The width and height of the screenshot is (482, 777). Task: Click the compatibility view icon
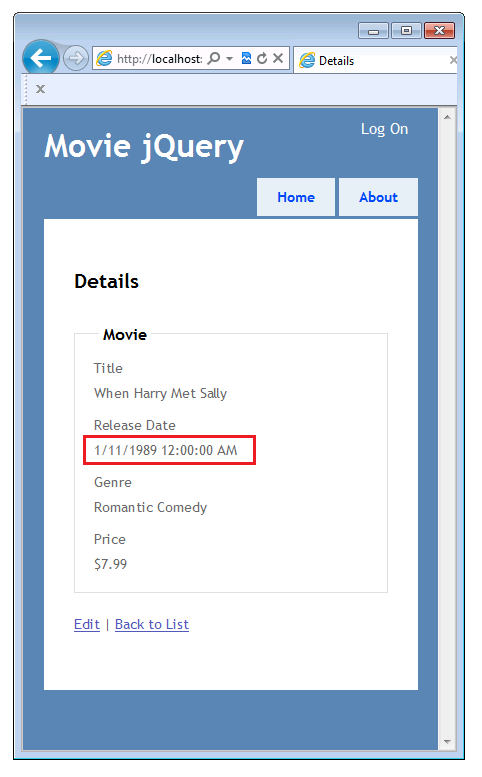(246, 58)
